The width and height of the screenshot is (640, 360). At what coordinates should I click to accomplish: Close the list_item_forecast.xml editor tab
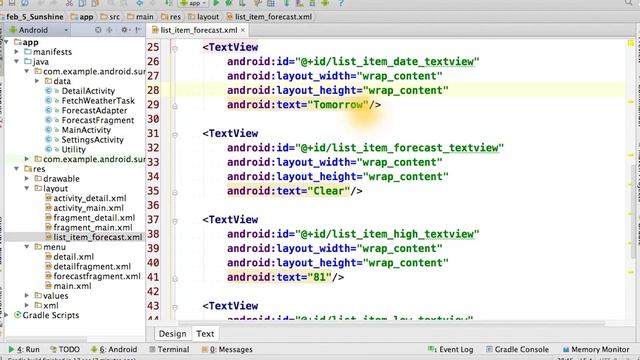243,30
